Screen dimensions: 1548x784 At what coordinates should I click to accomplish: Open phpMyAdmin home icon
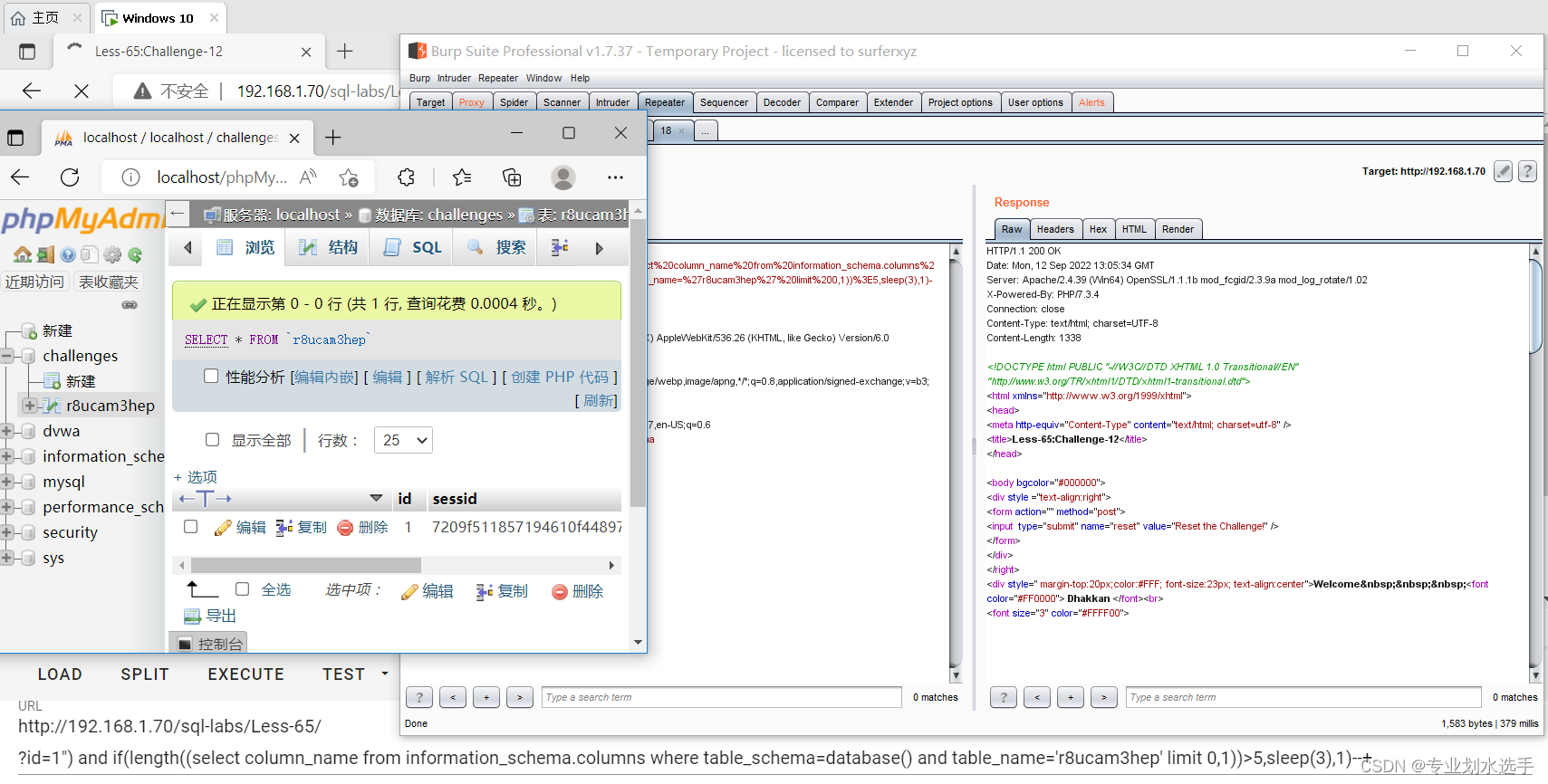pos(23,254)
